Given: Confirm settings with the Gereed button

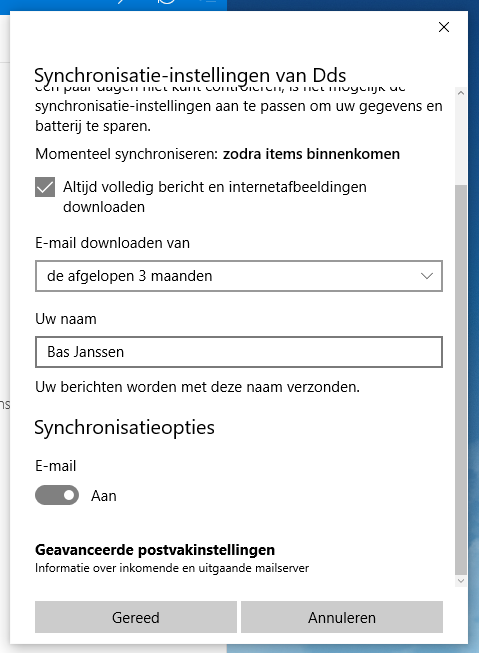Looking at the screenshot, I should tap(136, 617).
